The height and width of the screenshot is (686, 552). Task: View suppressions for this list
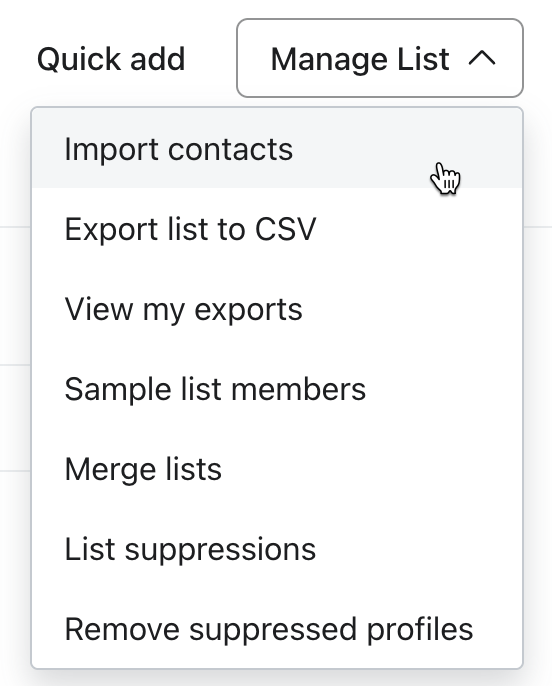point(277,549)
